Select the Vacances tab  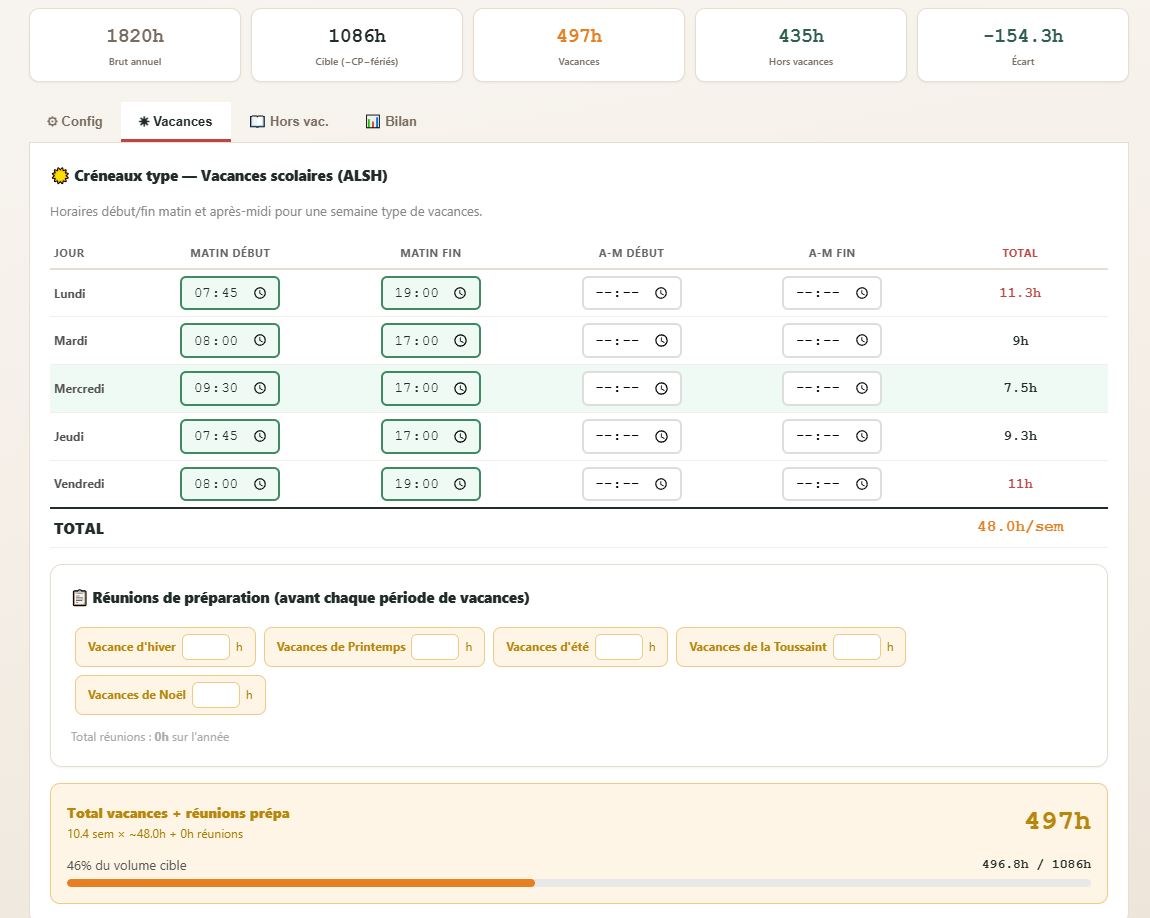(x=176, y=122)
